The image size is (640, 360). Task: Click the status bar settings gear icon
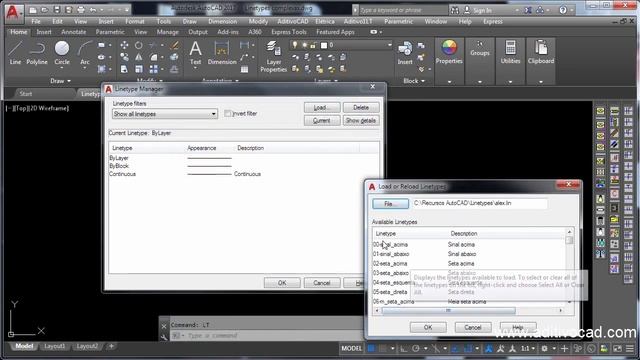544,349
